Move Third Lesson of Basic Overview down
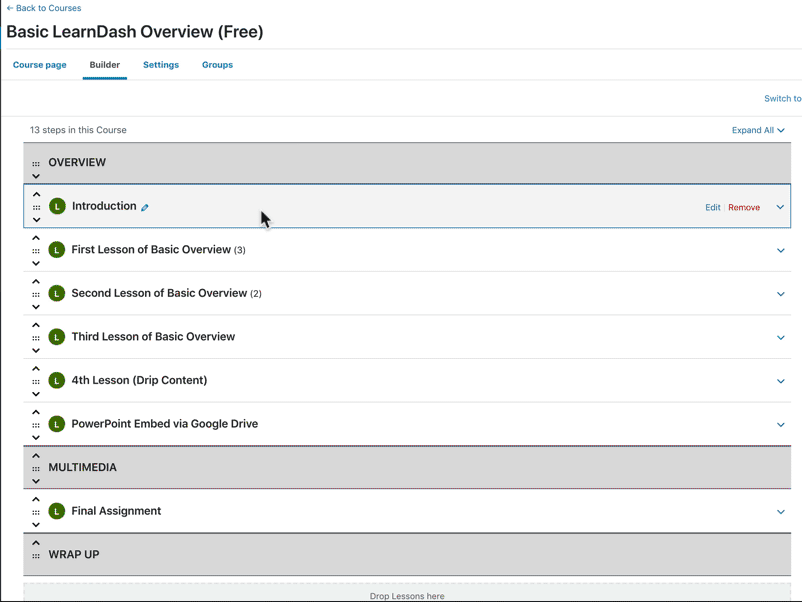 [x=36, y=350]
